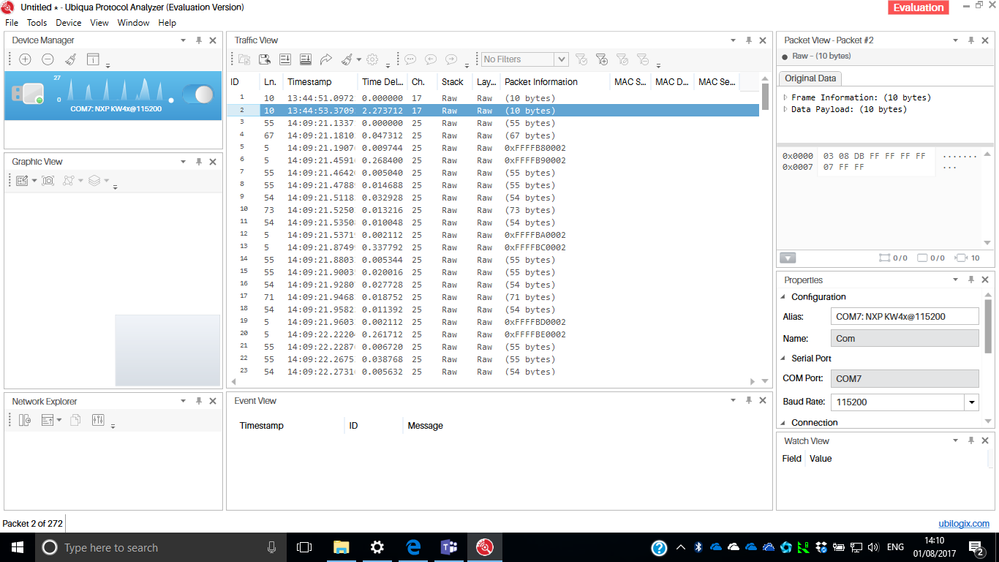Screen dimensions: 999x562
Task: Apply filter icon with check mark
Action: pos(581,59)
